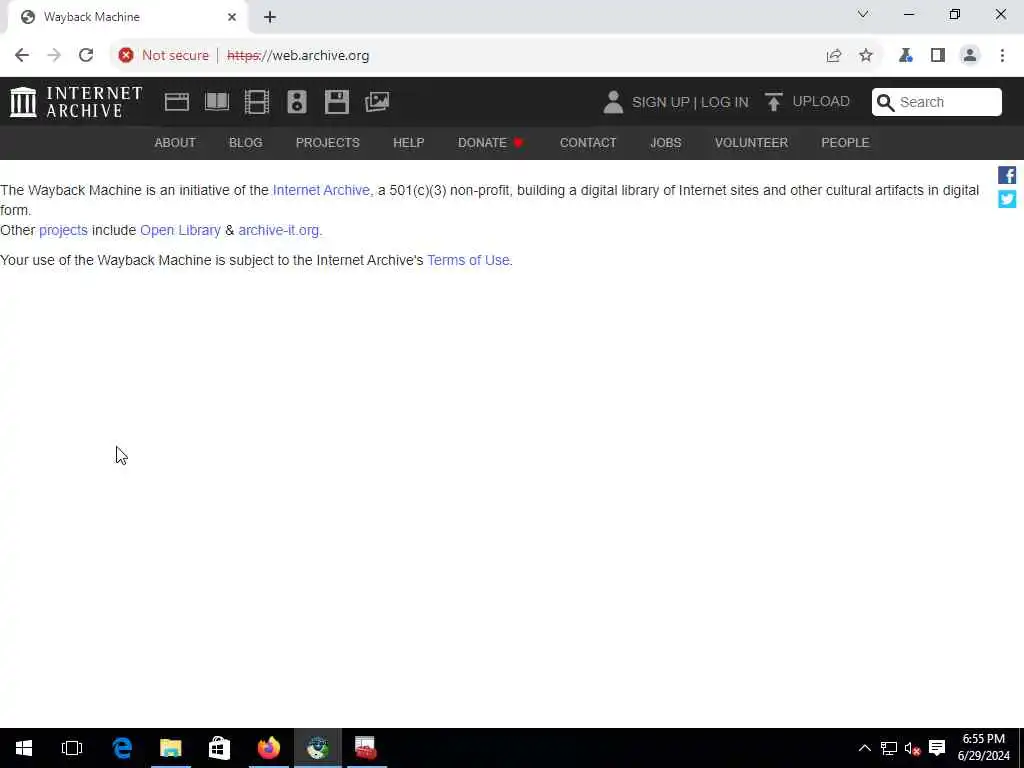Screen dimensions: 1024x768
Task: Click the muted volume tray icon
Action: (x=912, y=748)
